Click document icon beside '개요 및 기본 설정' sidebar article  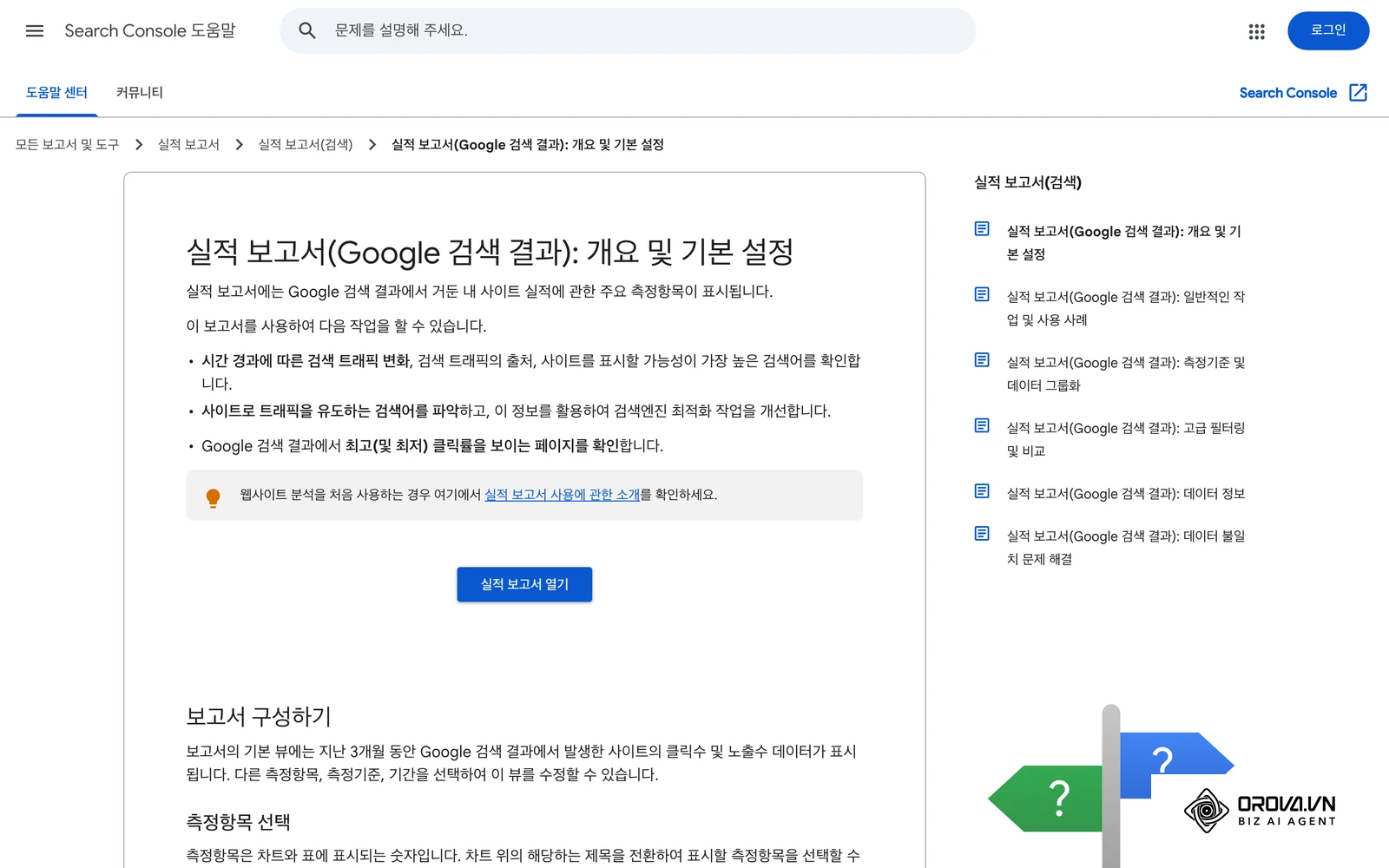pyautogui.click(x=982, y=229)
